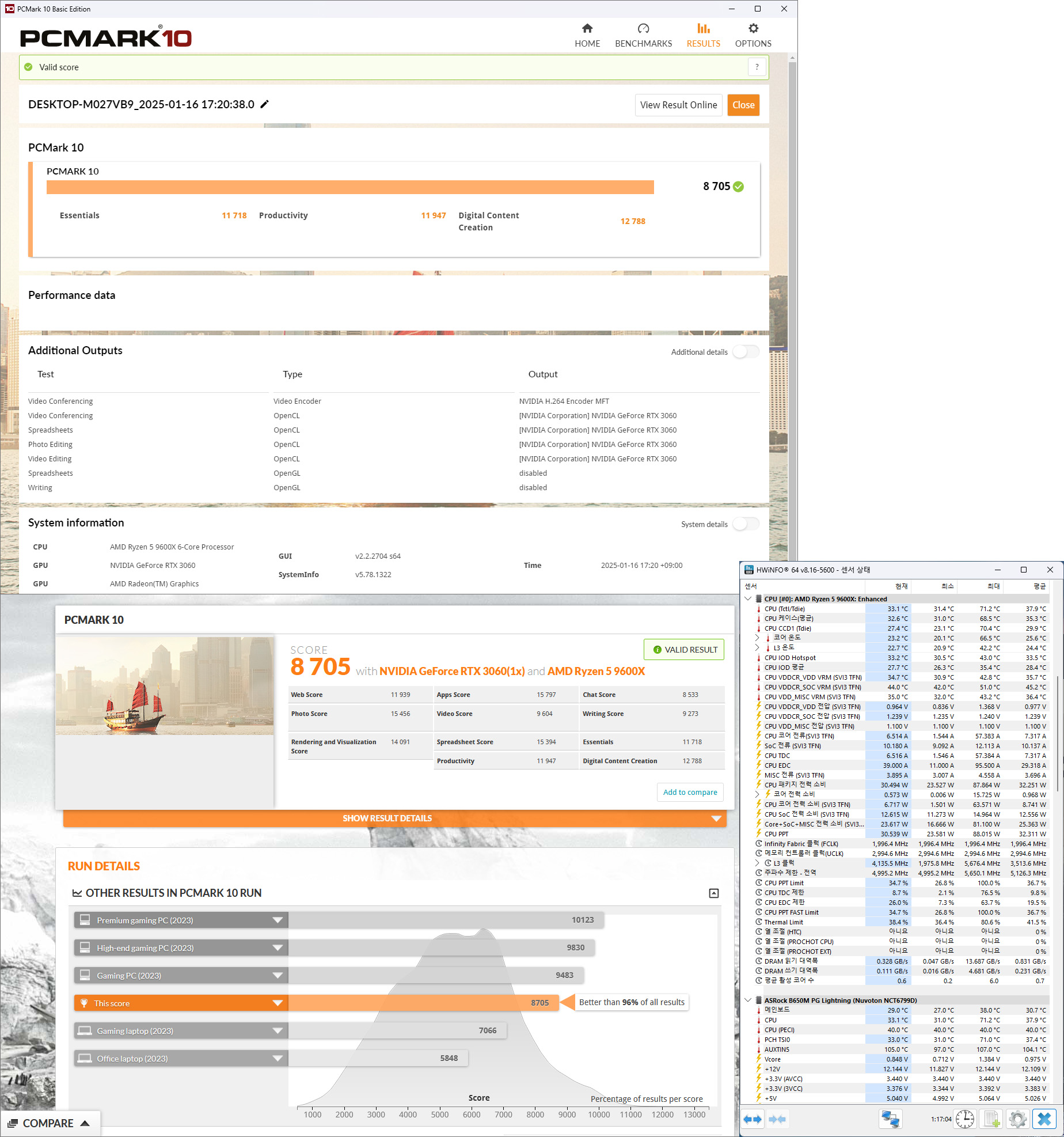Click the orange Close button
This screenshot has width=1064, height=1137.
point(743,105)
